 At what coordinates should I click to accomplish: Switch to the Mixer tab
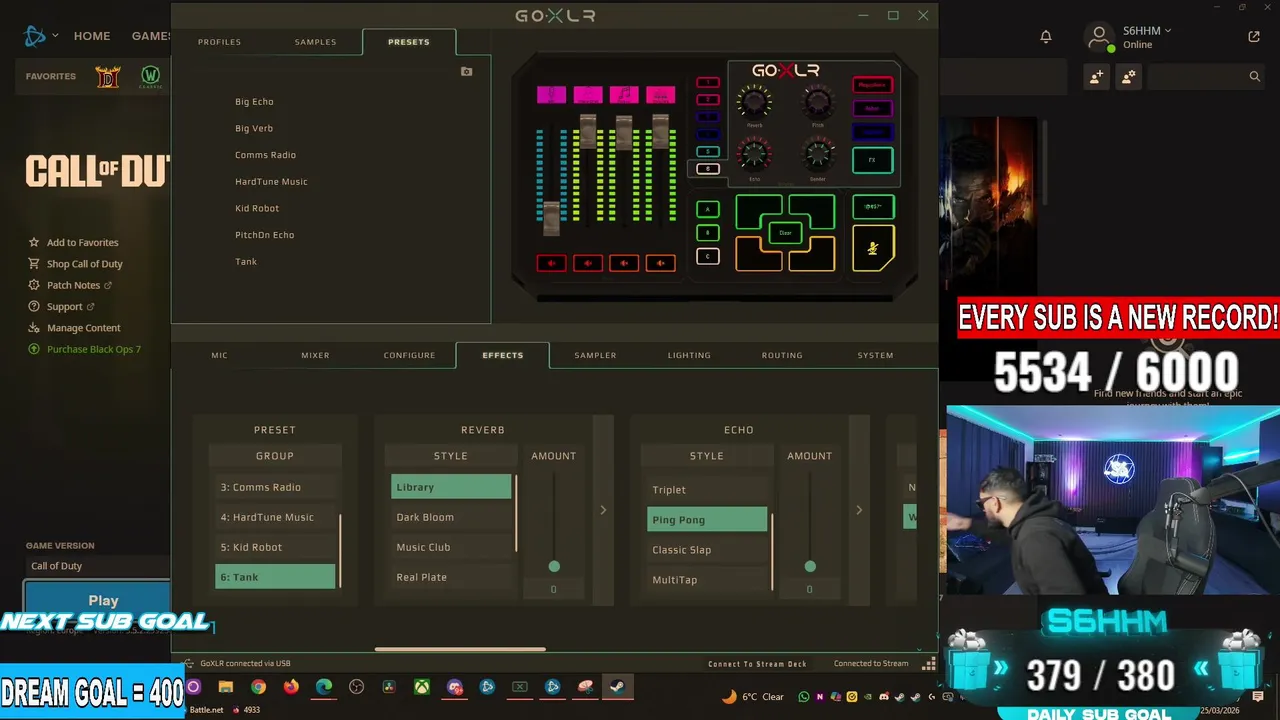point(315,355)
